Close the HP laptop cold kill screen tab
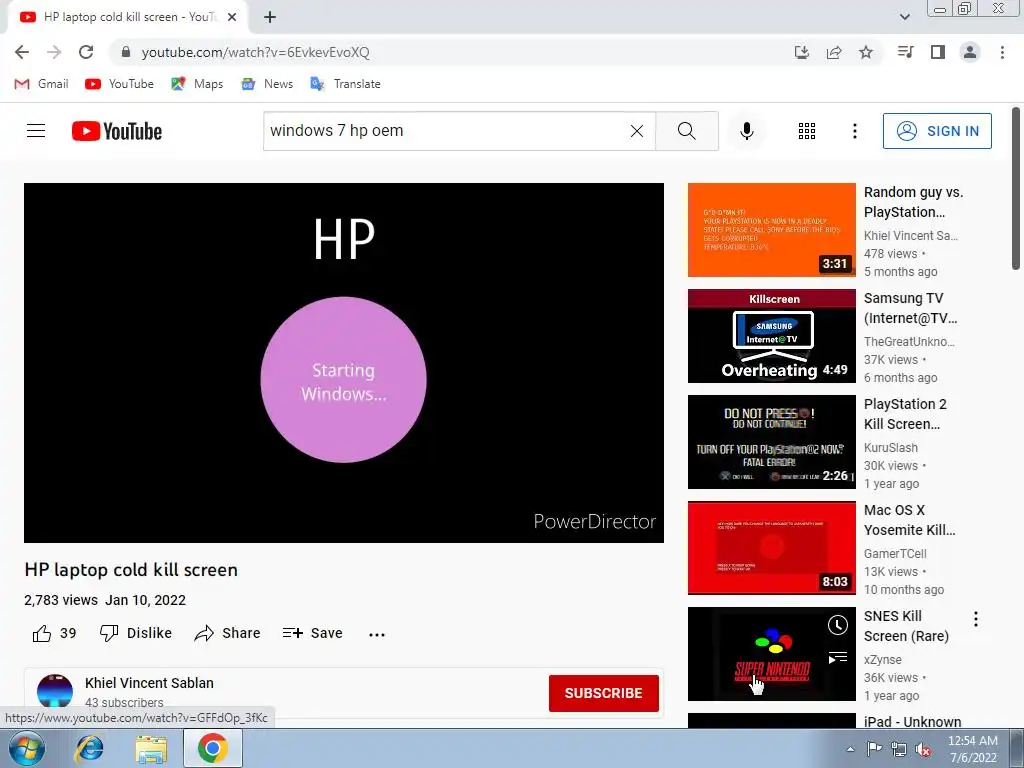1024x768 pixels. (x=232, y=17)
